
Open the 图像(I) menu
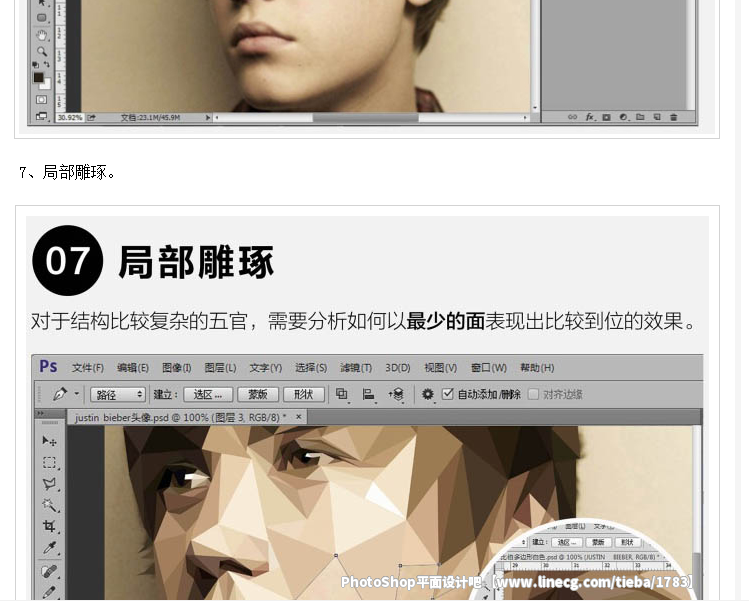coord(176,368)
